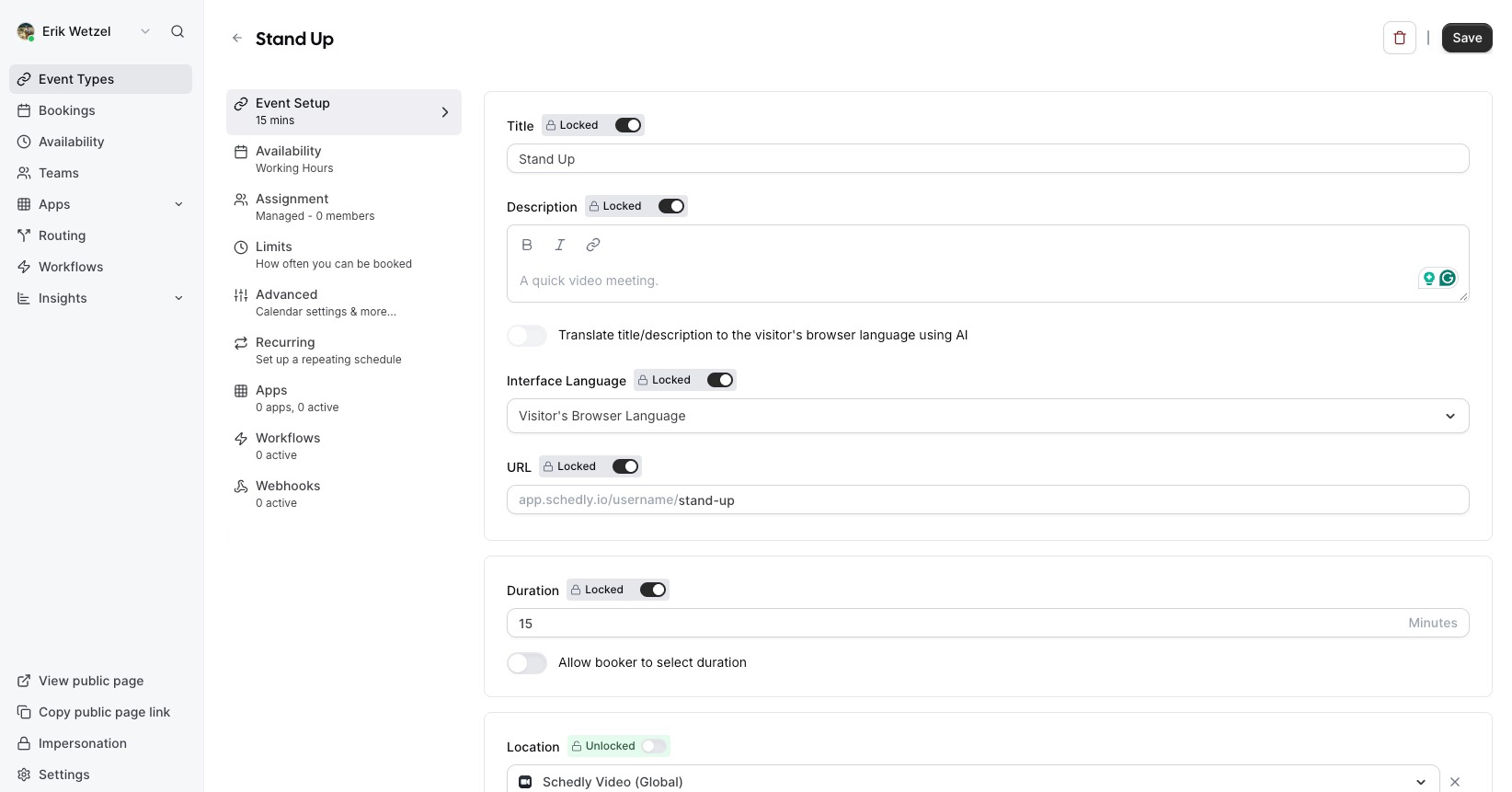Click the View public page link
Screen dimensions: 1512x792
click(x=100, y=681)
